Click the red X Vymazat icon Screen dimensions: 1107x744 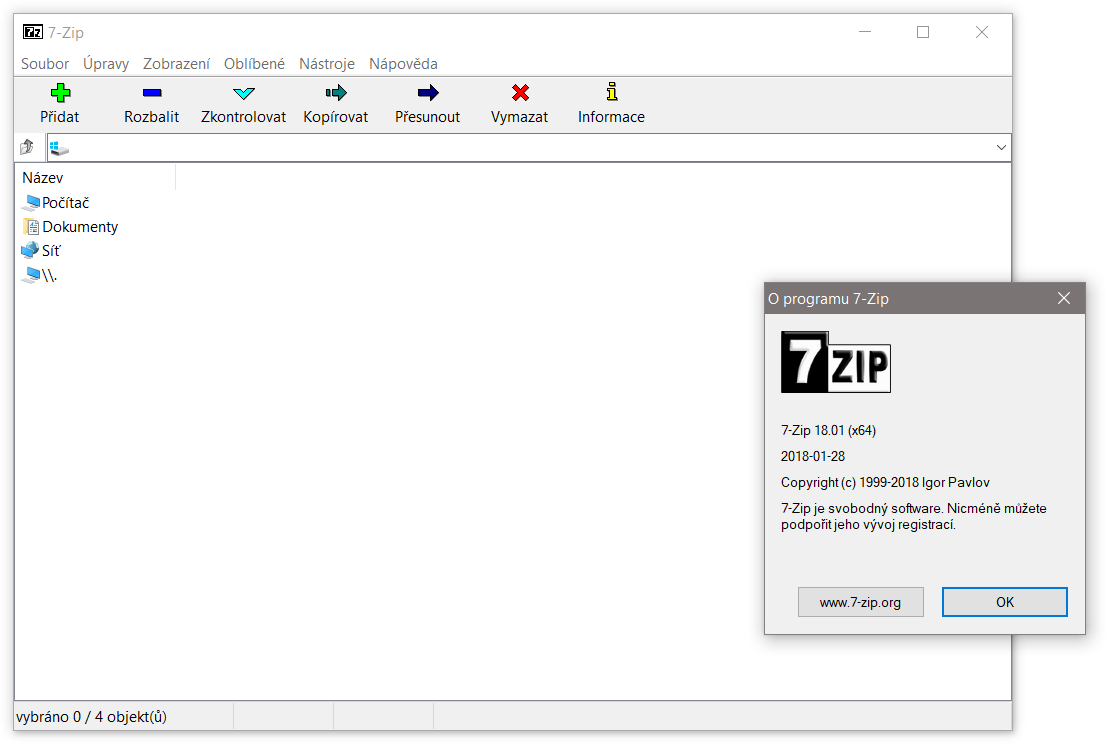(520, 92)
